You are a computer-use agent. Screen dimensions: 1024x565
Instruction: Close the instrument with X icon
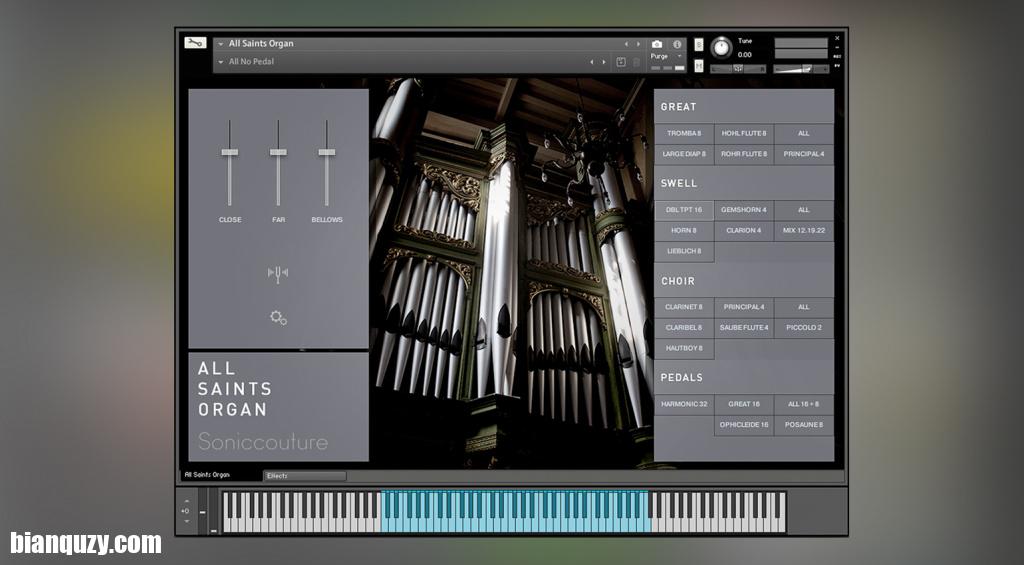pos(837,39)
